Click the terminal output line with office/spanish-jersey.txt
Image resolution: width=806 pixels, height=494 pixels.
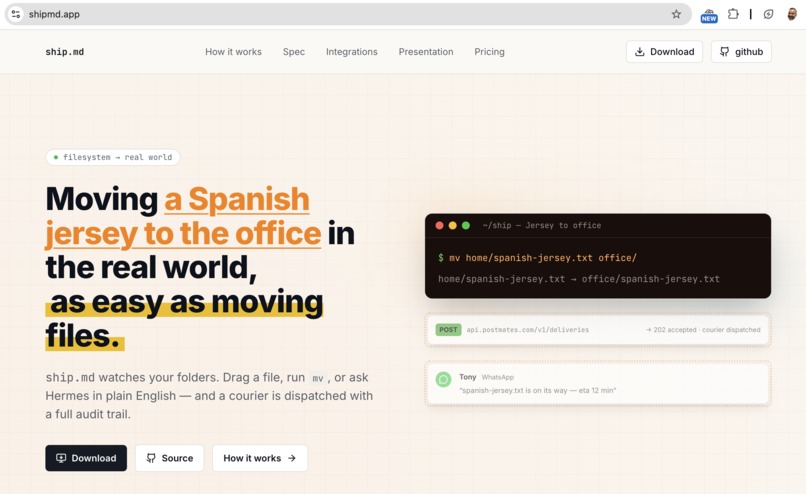point(579,279)
